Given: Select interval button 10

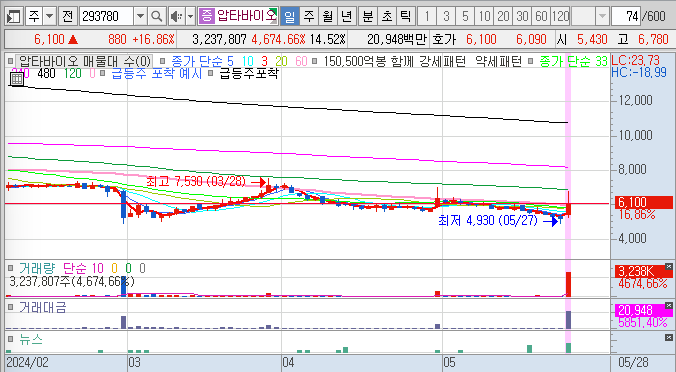Looking at the screenshot, I should click(484, 16).
